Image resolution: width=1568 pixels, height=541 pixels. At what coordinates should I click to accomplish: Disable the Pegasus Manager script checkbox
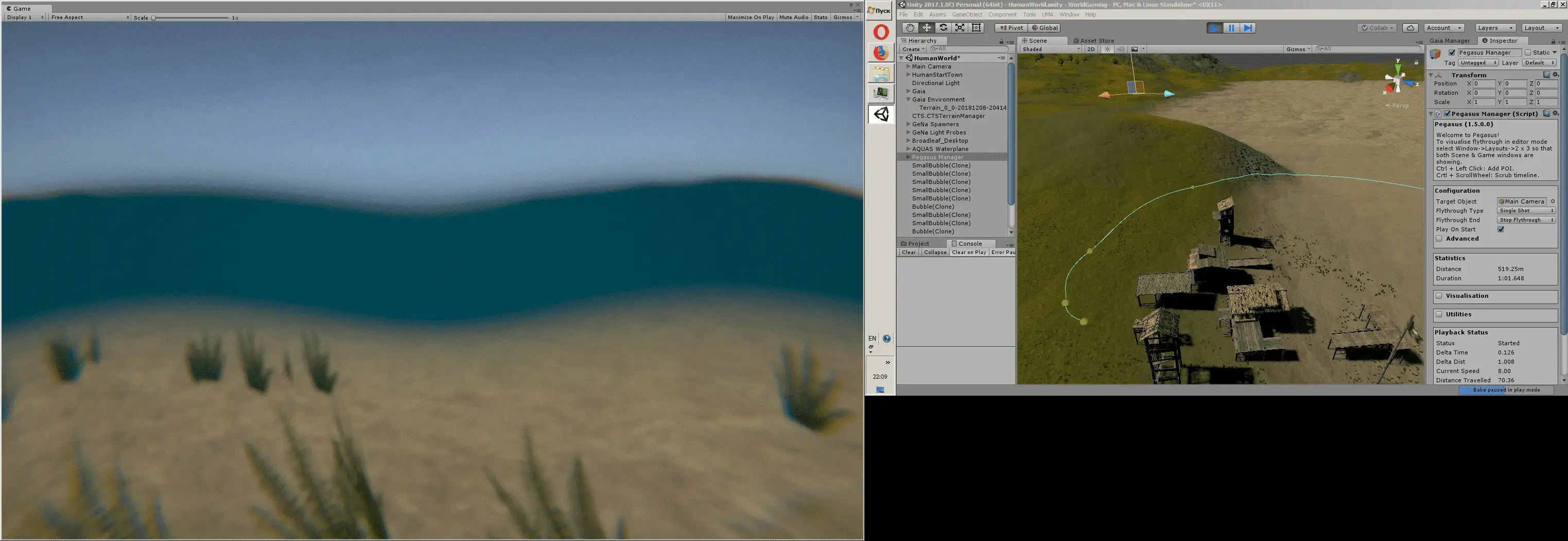[x=1448, y=114]
